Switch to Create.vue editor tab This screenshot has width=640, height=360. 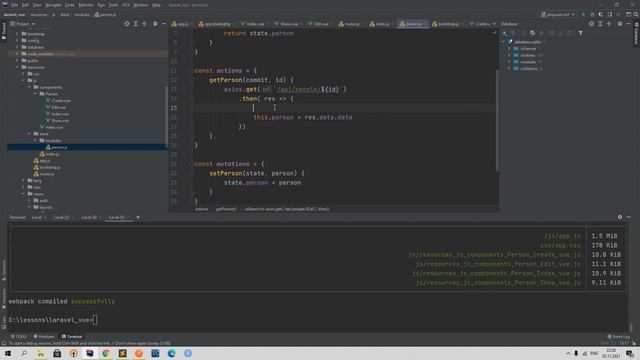point(480,24)
